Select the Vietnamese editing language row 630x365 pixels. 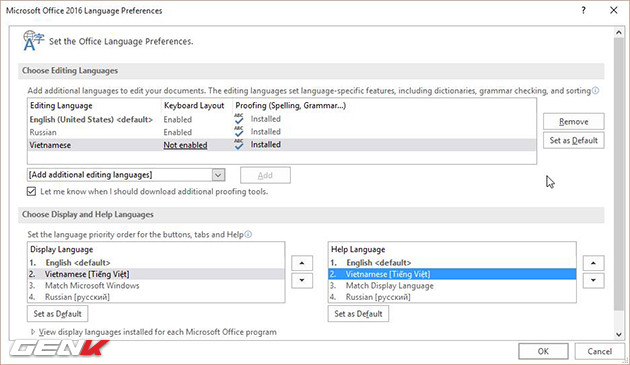tap(282, 145)
